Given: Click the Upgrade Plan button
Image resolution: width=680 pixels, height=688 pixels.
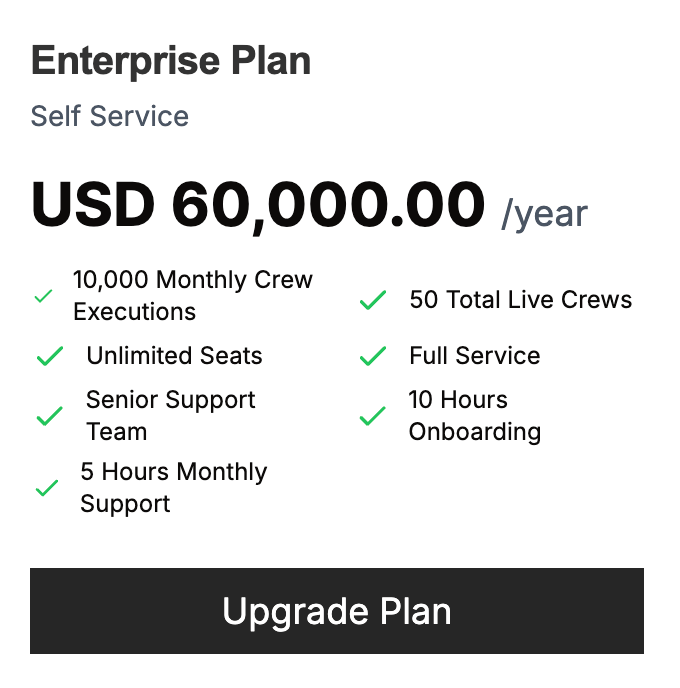Looking at the screenshot, I should pyautogui.click(x=337, y=611).
